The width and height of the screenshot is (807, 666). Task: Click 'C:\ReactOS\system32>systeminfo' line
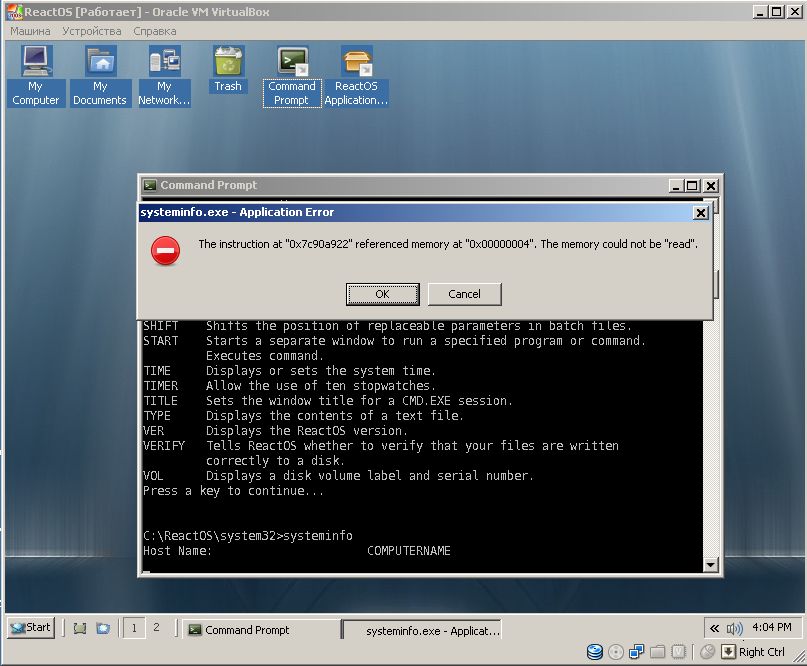[x=248, y=536]
